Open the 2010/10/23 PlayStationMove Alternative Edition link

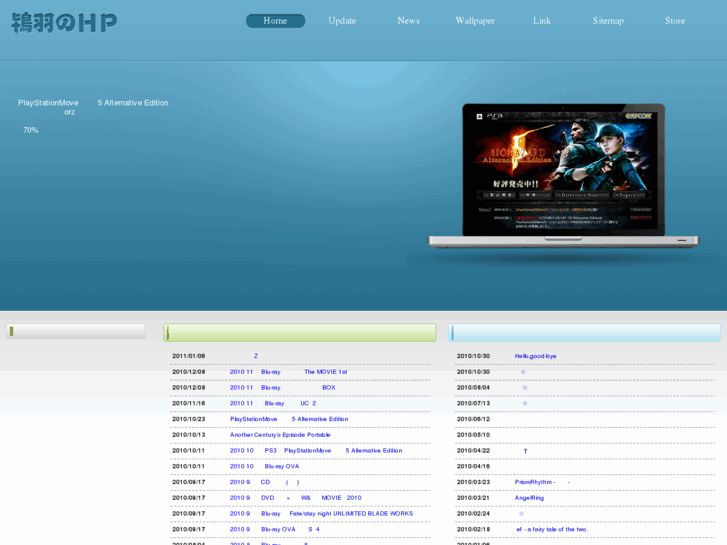coord(289,419)
